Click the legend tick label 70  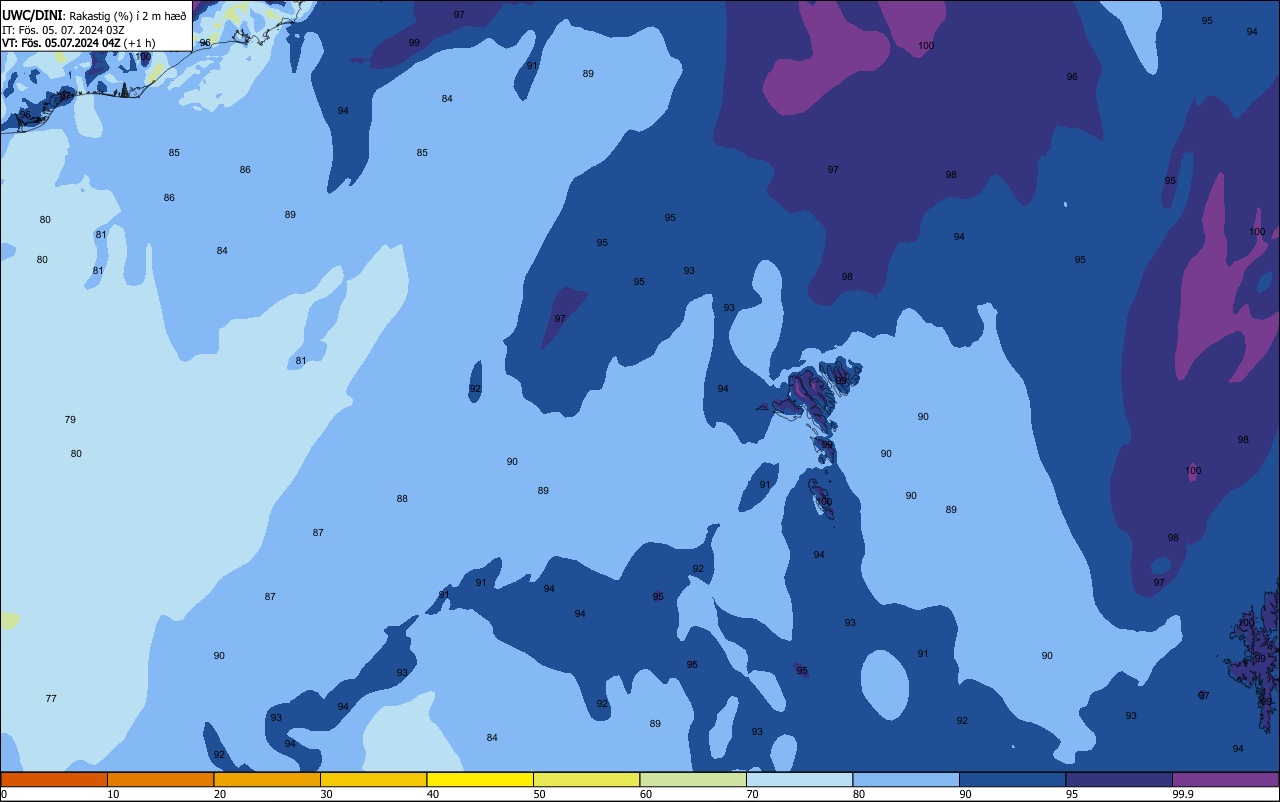[x=752, y=794]
